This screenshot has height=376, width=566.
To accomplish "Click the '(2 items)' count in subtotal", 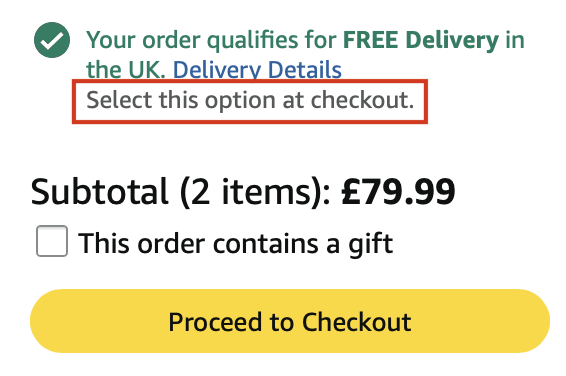I will point(255,192).
